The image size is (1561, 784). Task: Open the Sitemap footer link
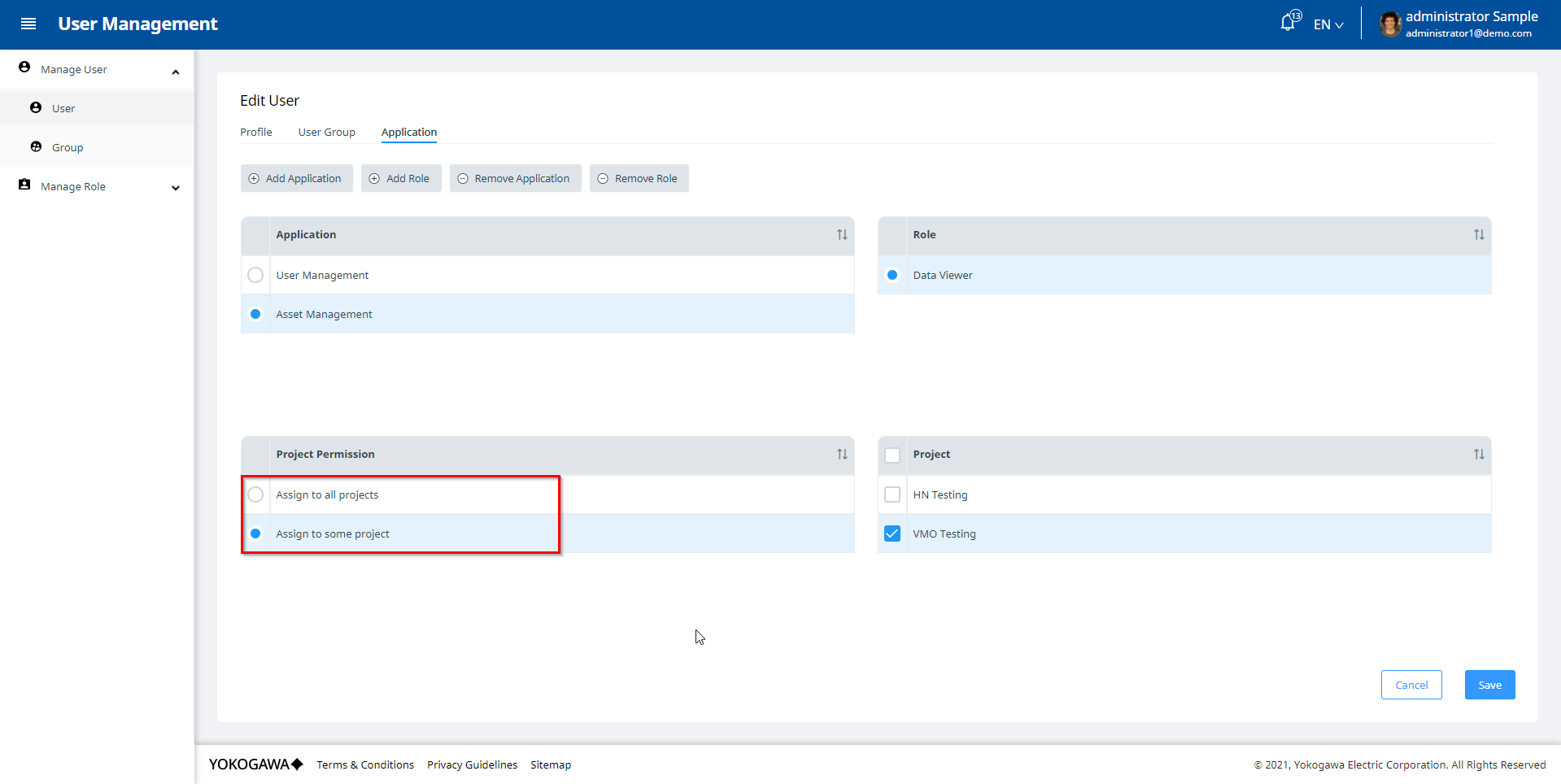pyautogui.click(x=551, y=764)
